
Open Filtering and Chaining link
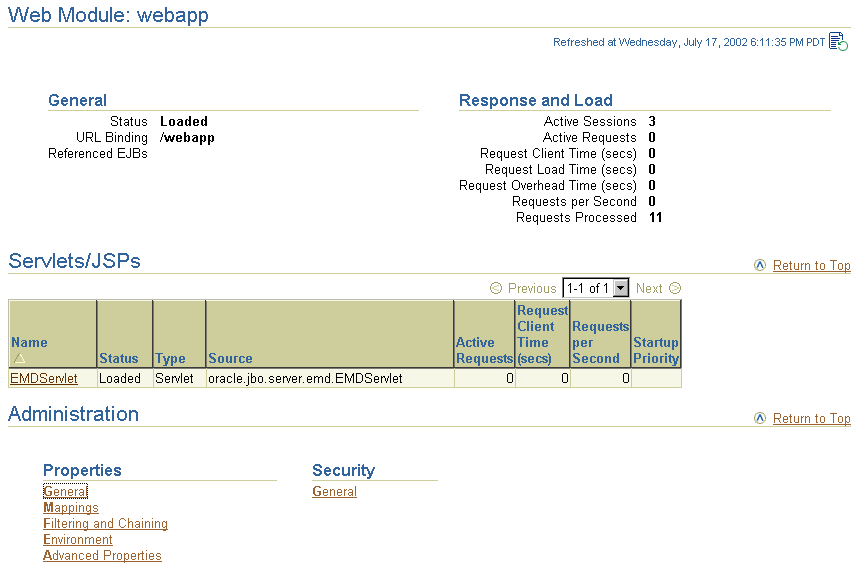[x=105, y=524]
